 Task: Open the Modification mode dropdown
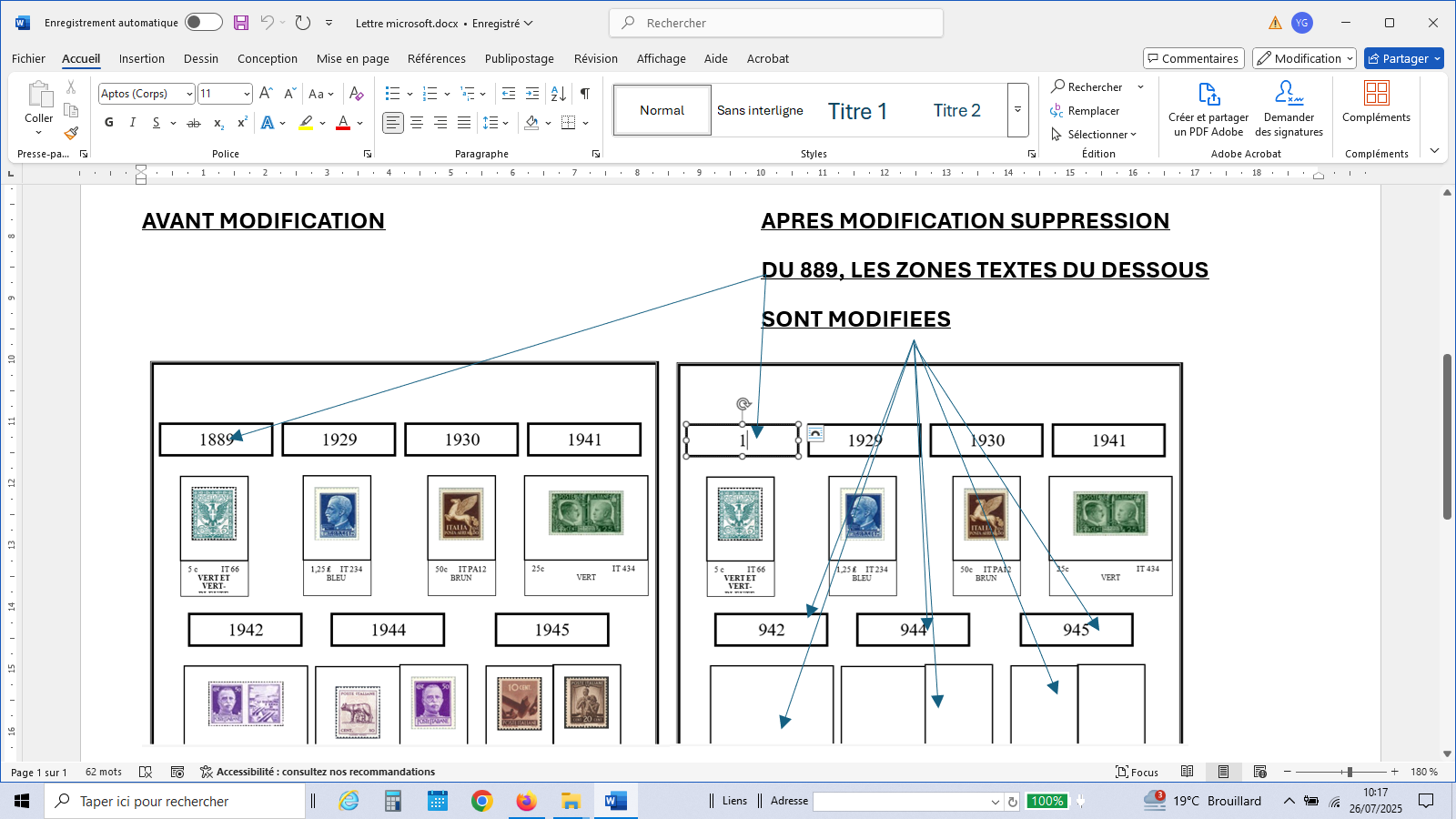coord(1304,58)
